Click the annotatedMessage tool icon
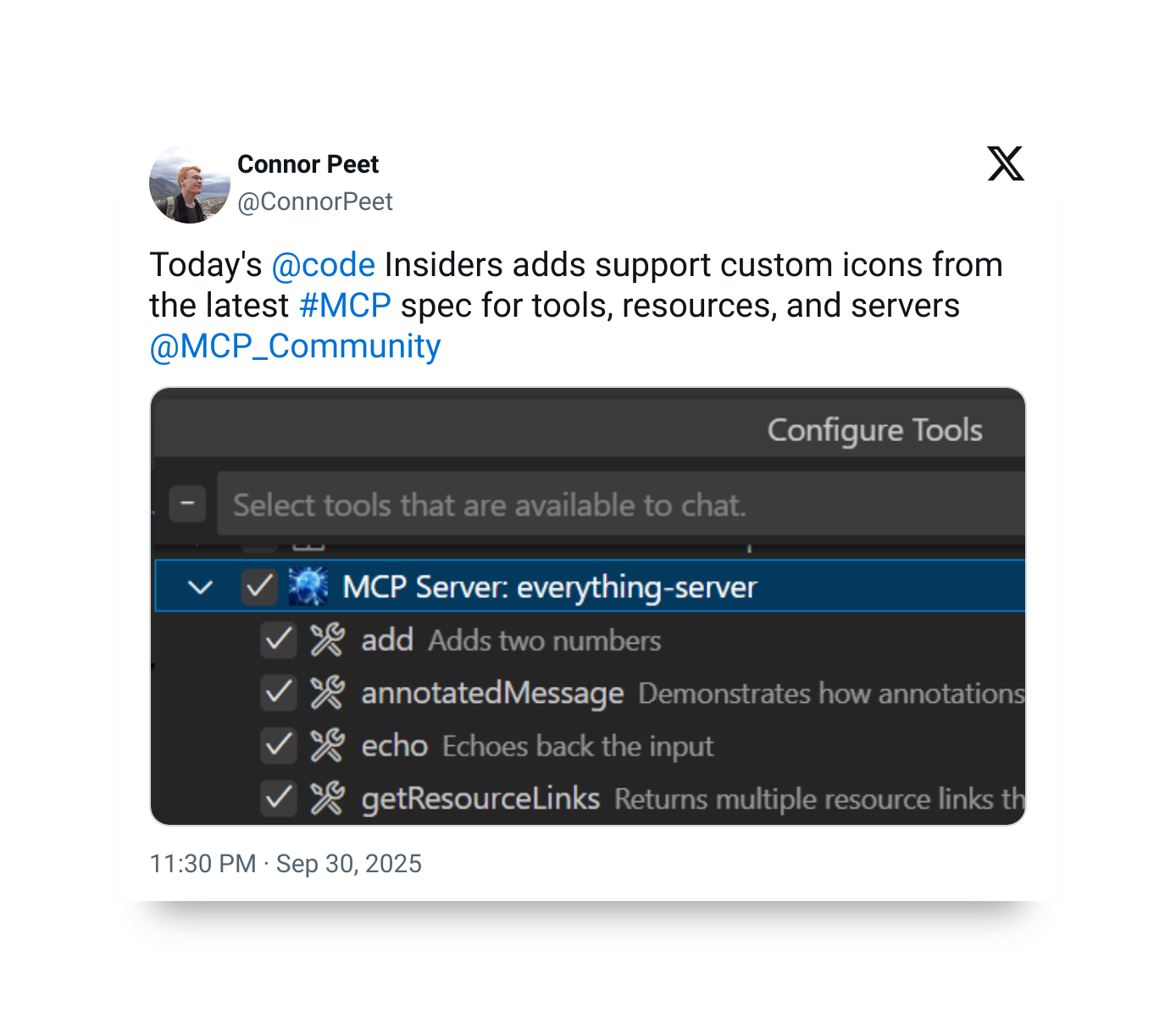Screen dimensions: 1176x1023 click(x=327, y=694)
